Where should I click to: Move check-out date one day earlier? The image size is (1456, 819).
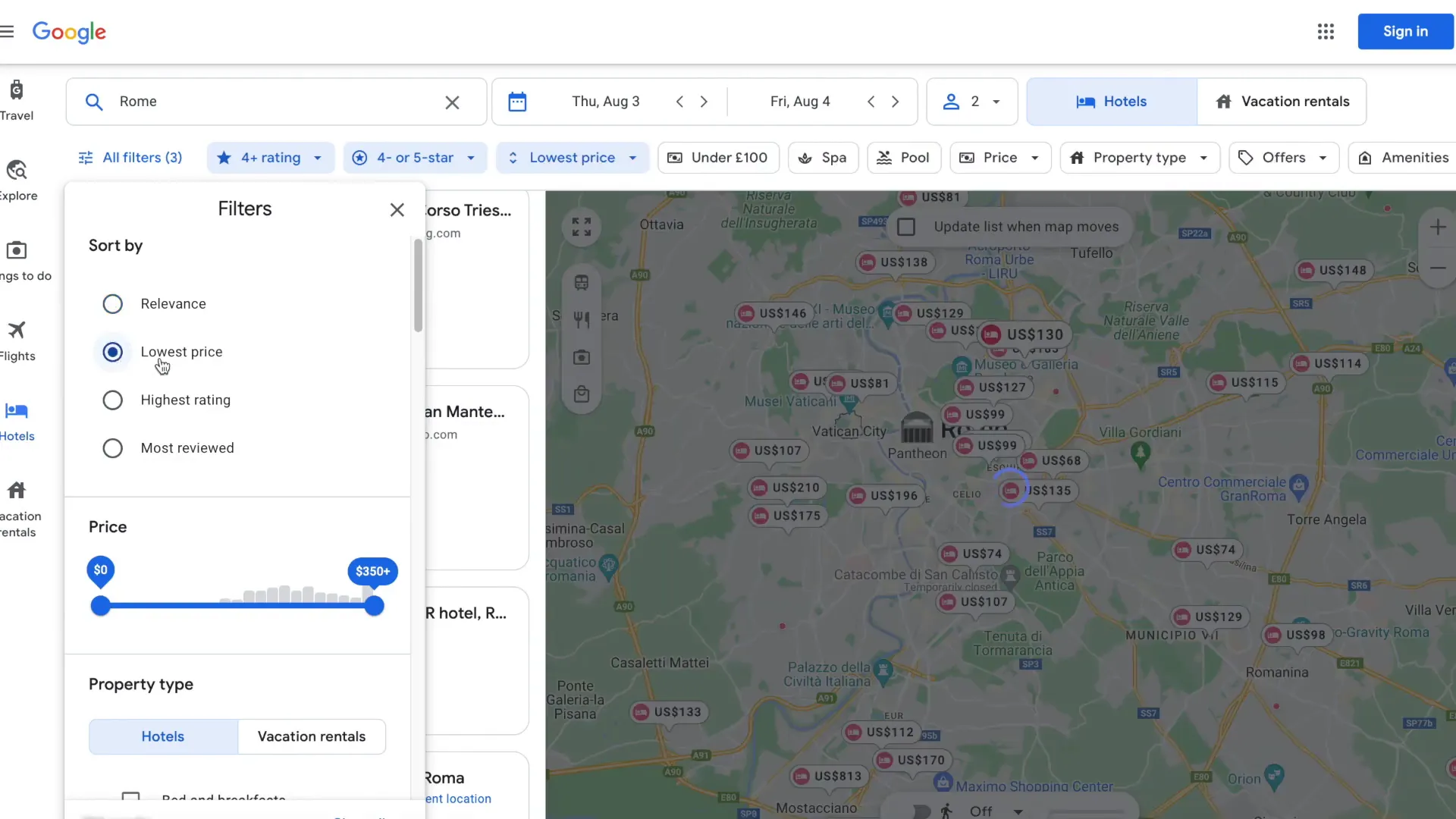pos(871,102)
